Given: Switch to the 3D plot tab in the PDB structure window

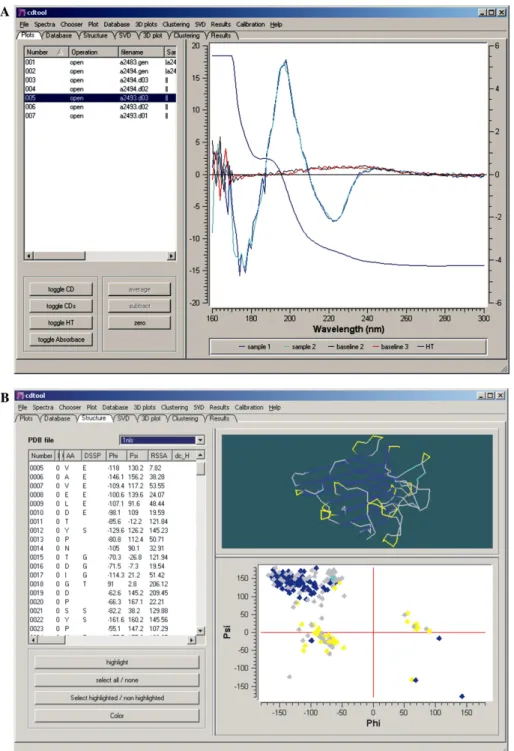Looking at the screenshot, I should pos(151,419).
